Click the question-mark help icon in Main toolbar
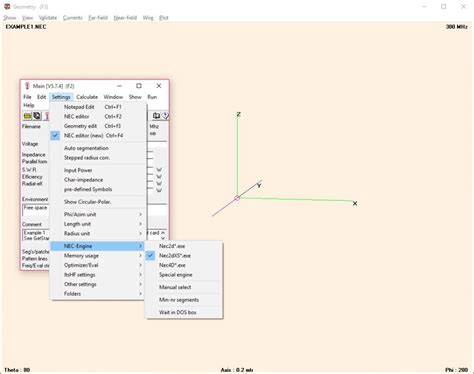This screenshot has height=374, width=474. [165, 116]
